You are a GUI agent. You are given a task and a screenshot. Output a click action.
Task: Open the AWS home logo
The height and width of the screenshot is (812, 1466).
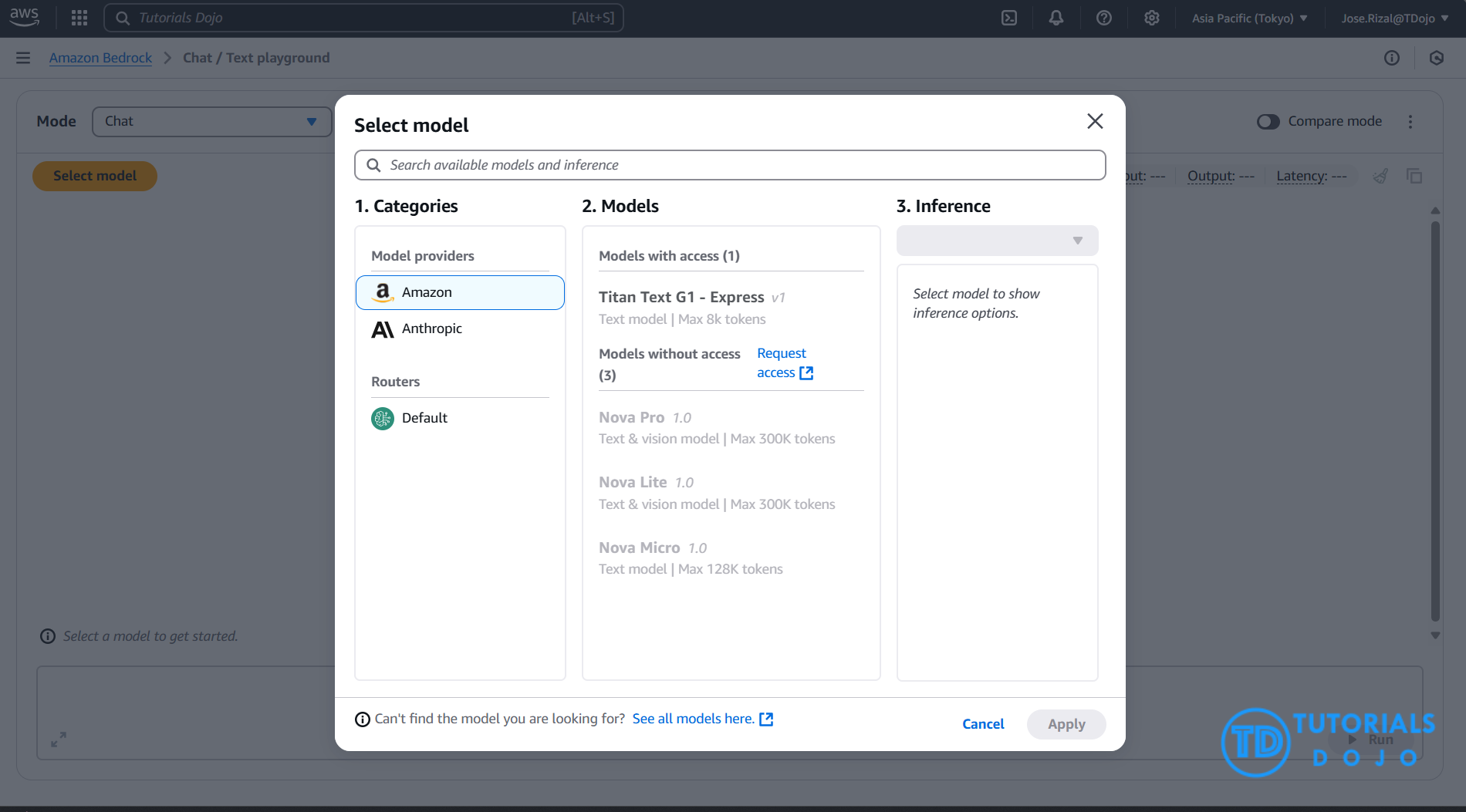(25, 17)
